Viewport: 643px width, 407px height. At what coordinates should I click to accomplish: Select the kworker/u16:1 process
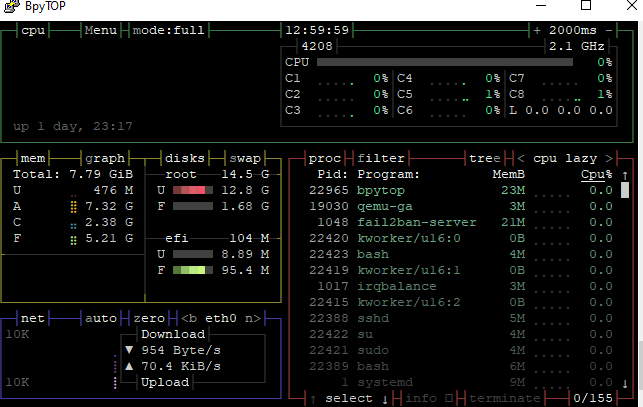coord(461,270)
